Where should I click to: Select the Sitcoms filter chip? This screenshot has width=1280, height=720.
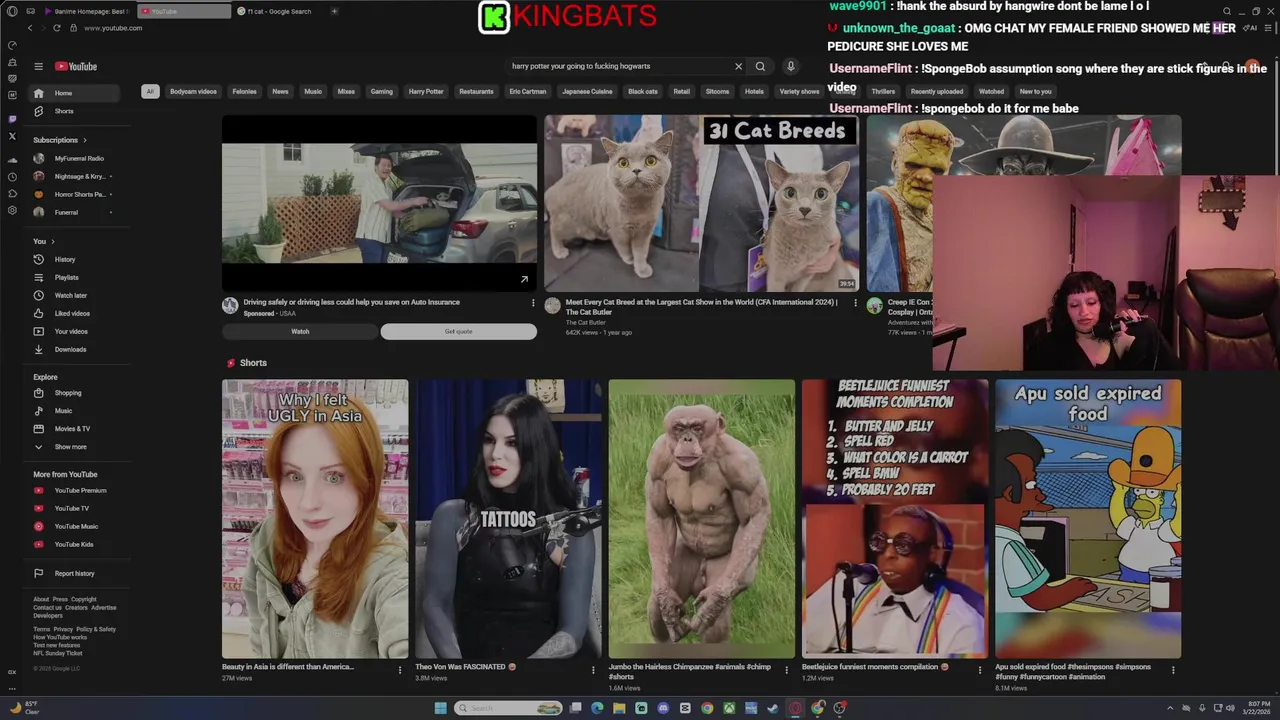tap(717, 91)
